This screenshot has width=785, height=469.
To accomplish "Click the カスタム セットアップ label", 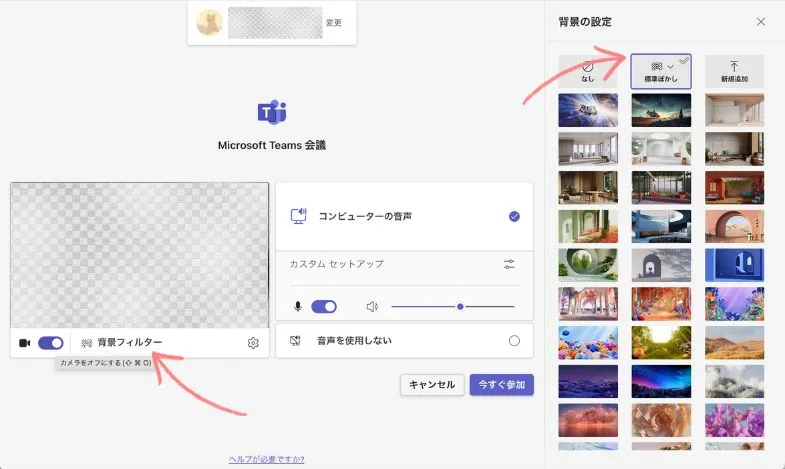I will 336,264.
